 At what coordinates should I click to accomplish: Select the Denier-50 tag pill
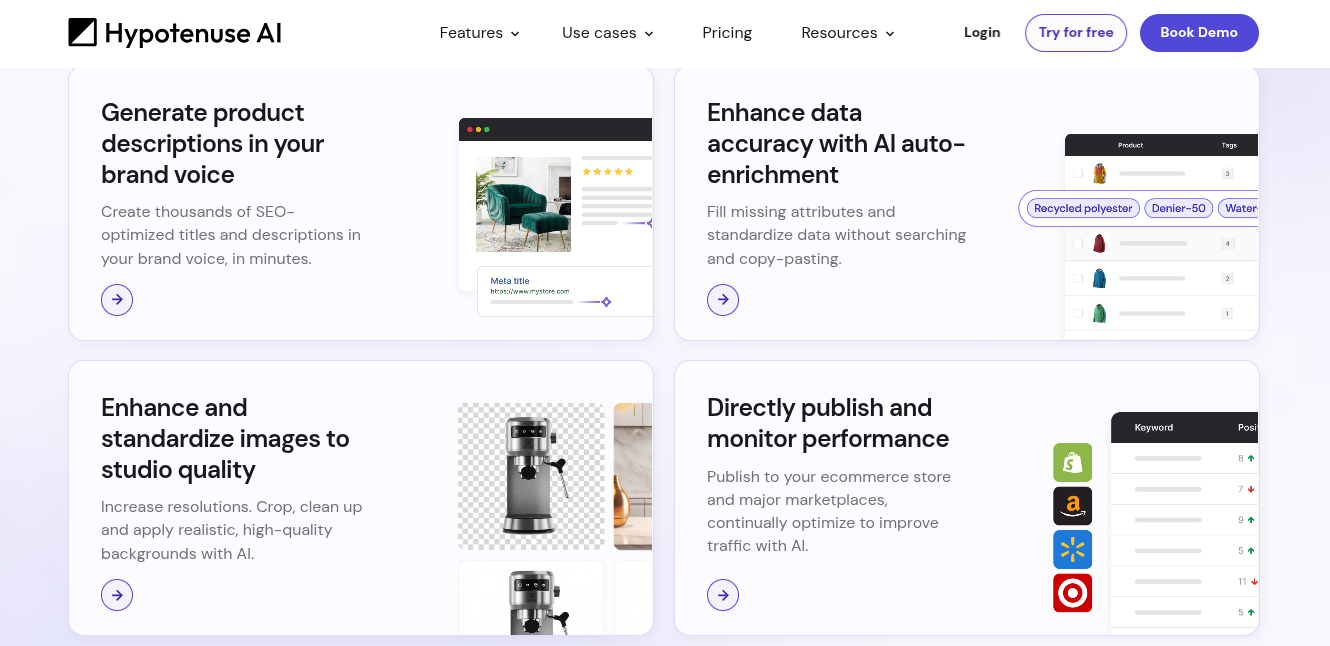coord(1178,208)
